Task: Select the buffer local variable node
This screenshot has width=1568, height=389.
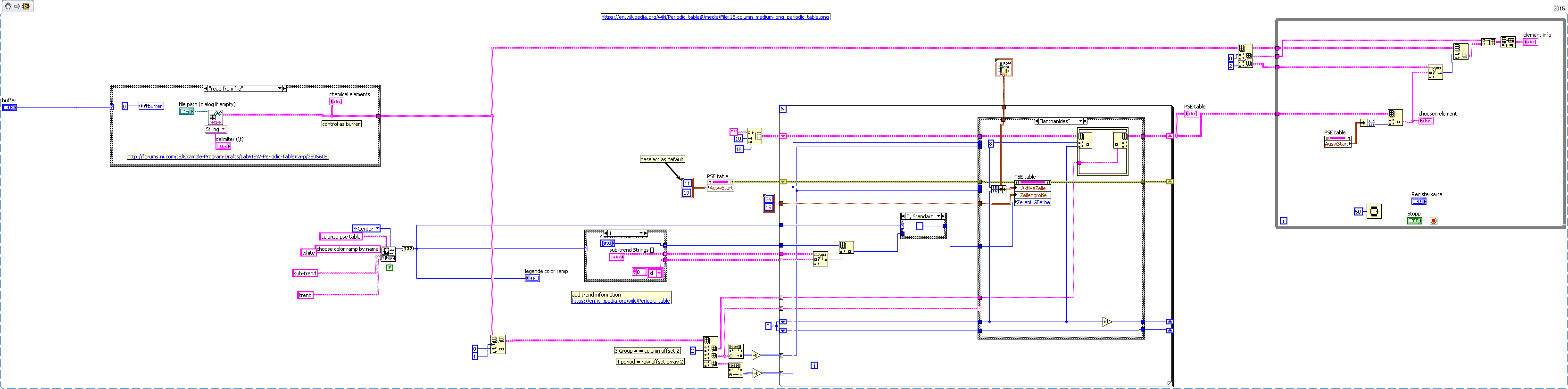Action: point(151,106)
